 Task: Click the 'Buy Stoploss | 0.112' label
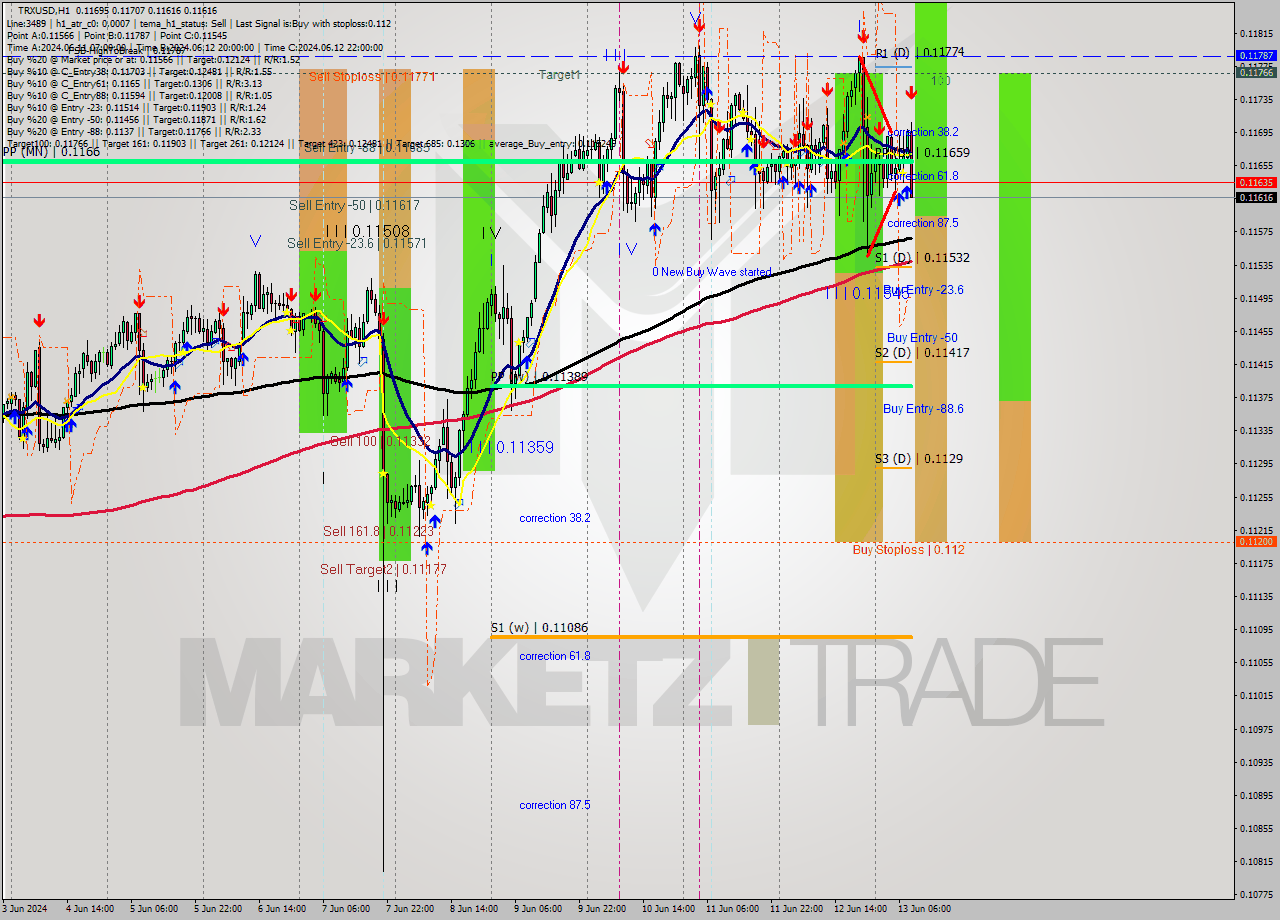click(x=908, y=550)
